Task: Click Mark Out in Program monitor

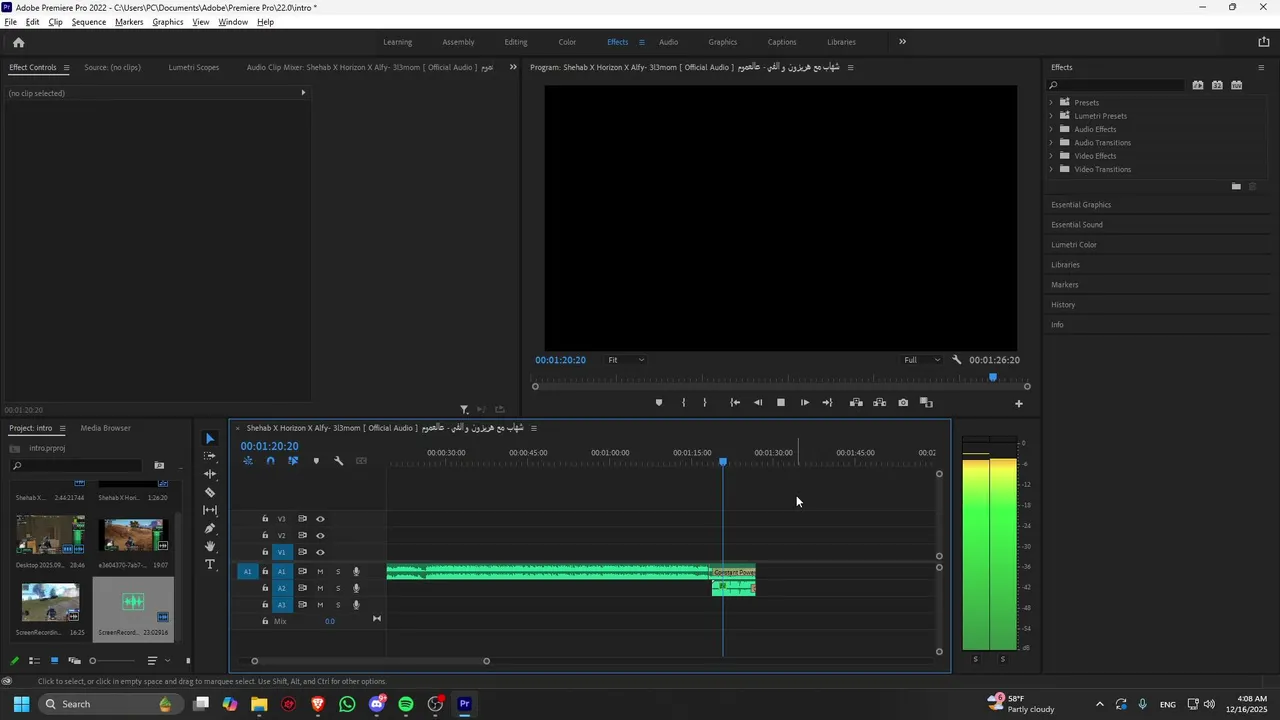Action: click(x=705, y=403)
